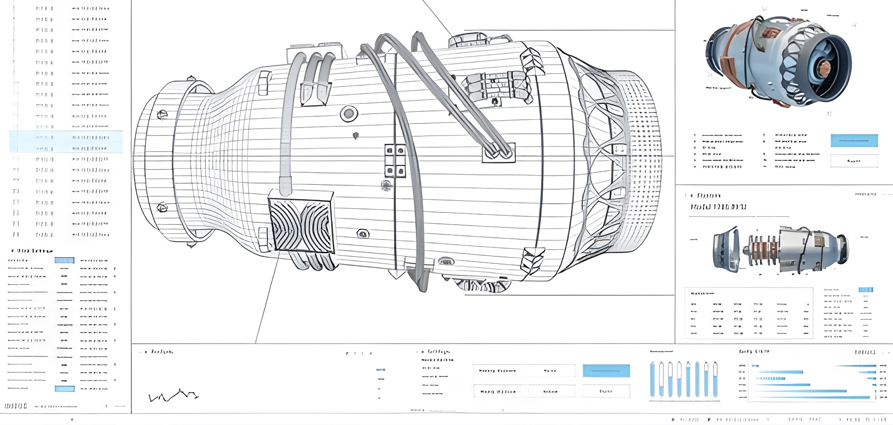The image size is (893, 425).
Task: Click the small blue indicator left of the bottom settings list
Action: click(379, 371)
